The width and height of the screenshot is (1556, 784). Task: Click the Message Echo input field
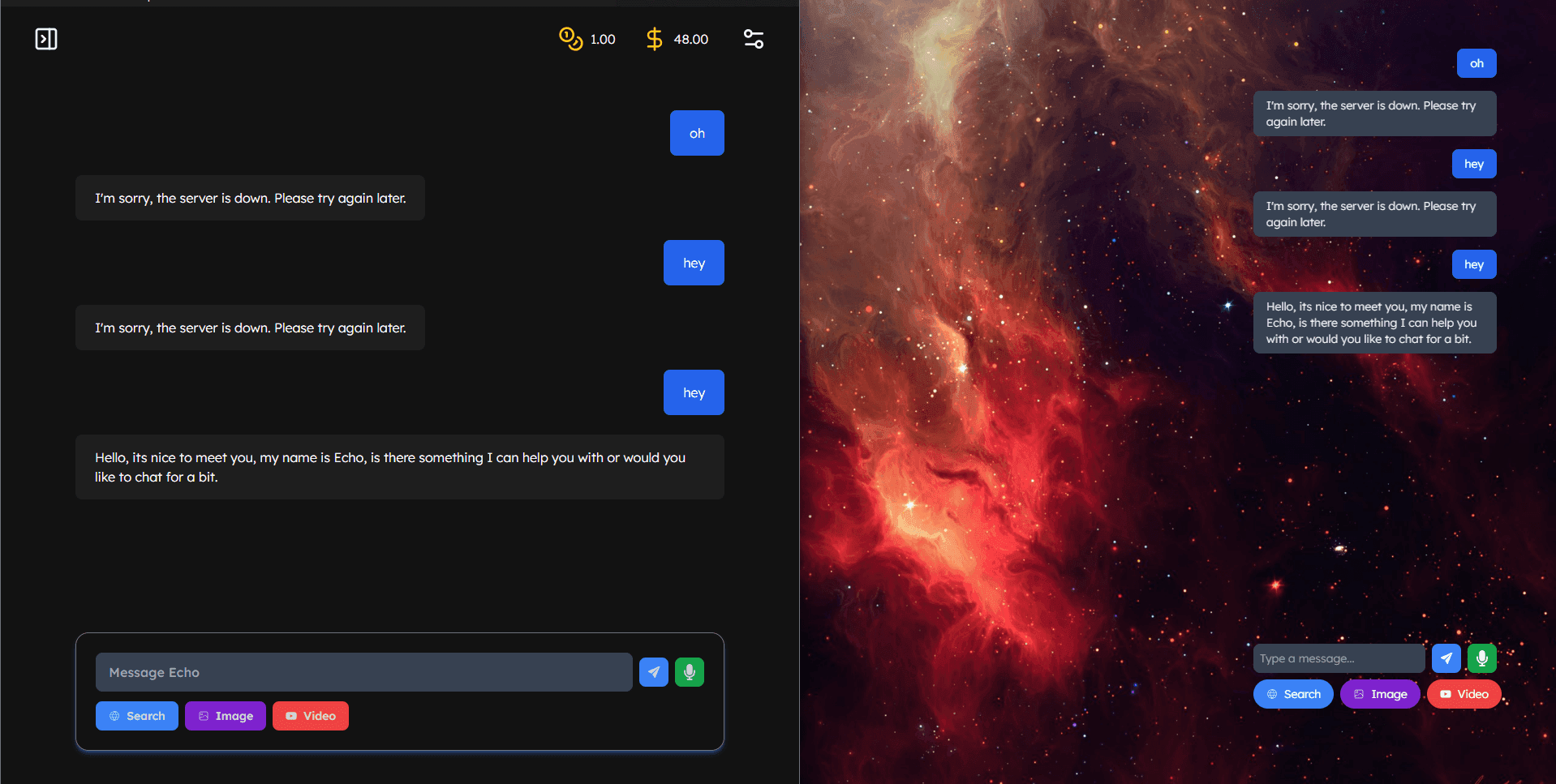[363, 671]
